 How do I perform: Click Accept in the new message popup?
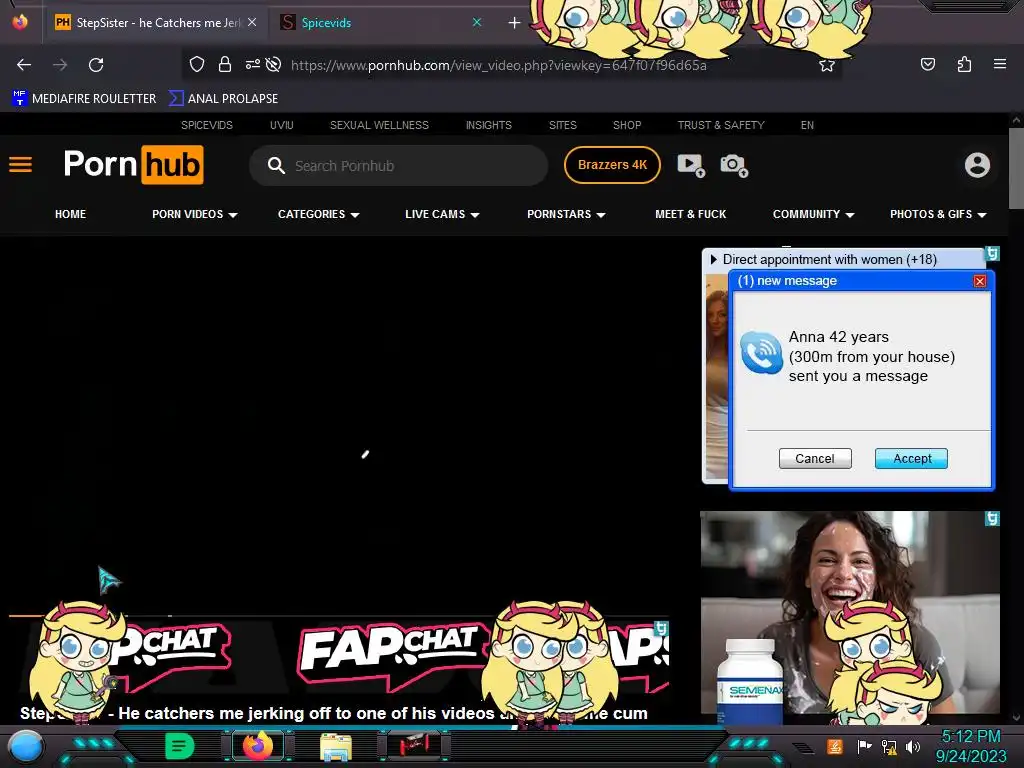pyautogui.click(x=912, y=458)
